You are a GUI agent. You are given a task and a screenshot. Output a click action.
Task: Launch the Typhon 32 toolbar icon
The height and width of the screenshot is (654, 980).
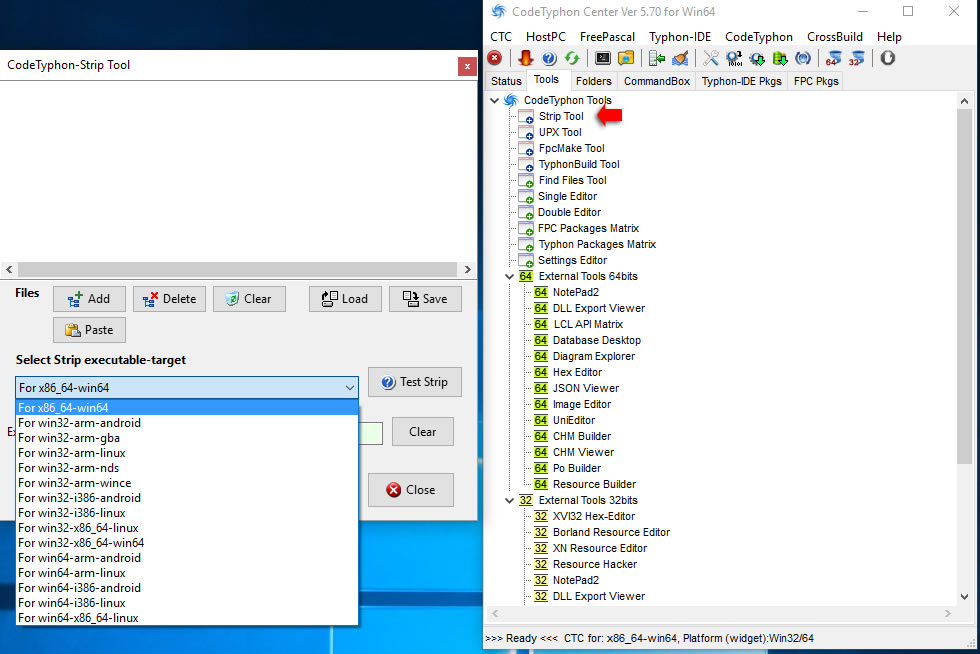(x=857, y=58)
